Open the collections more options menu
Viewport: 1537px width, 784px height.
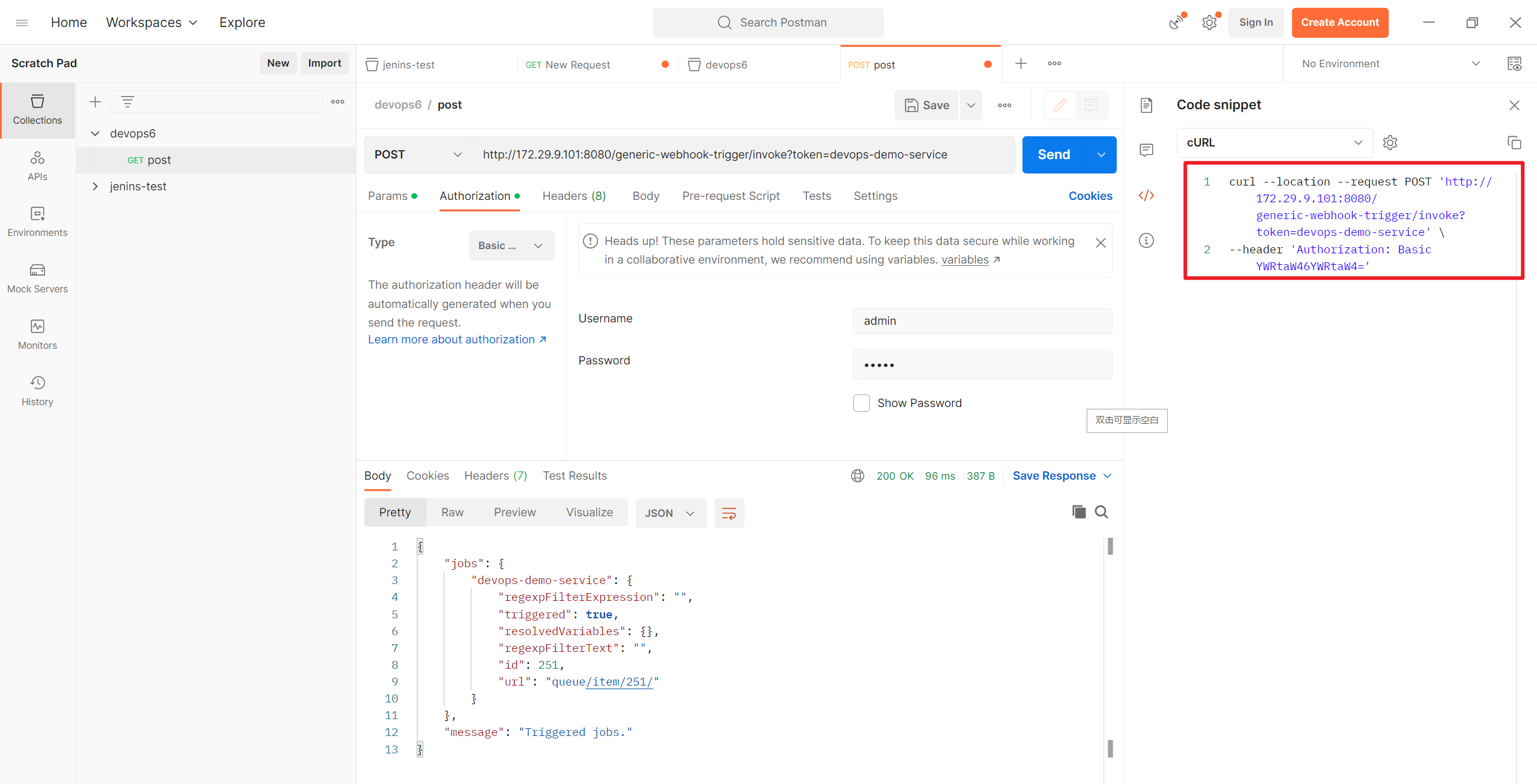coord(338,102)
